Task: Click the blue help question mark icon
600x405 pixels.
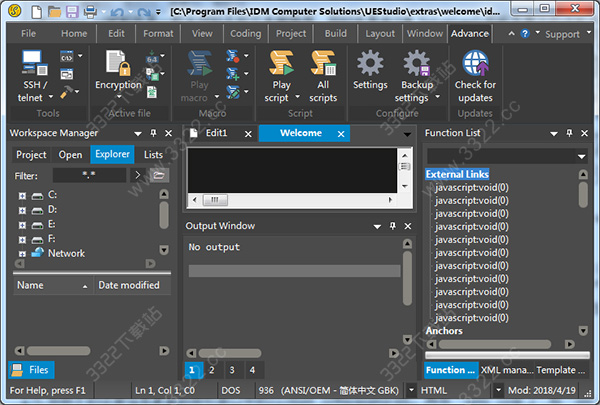Action: click(x=525, y=34)
